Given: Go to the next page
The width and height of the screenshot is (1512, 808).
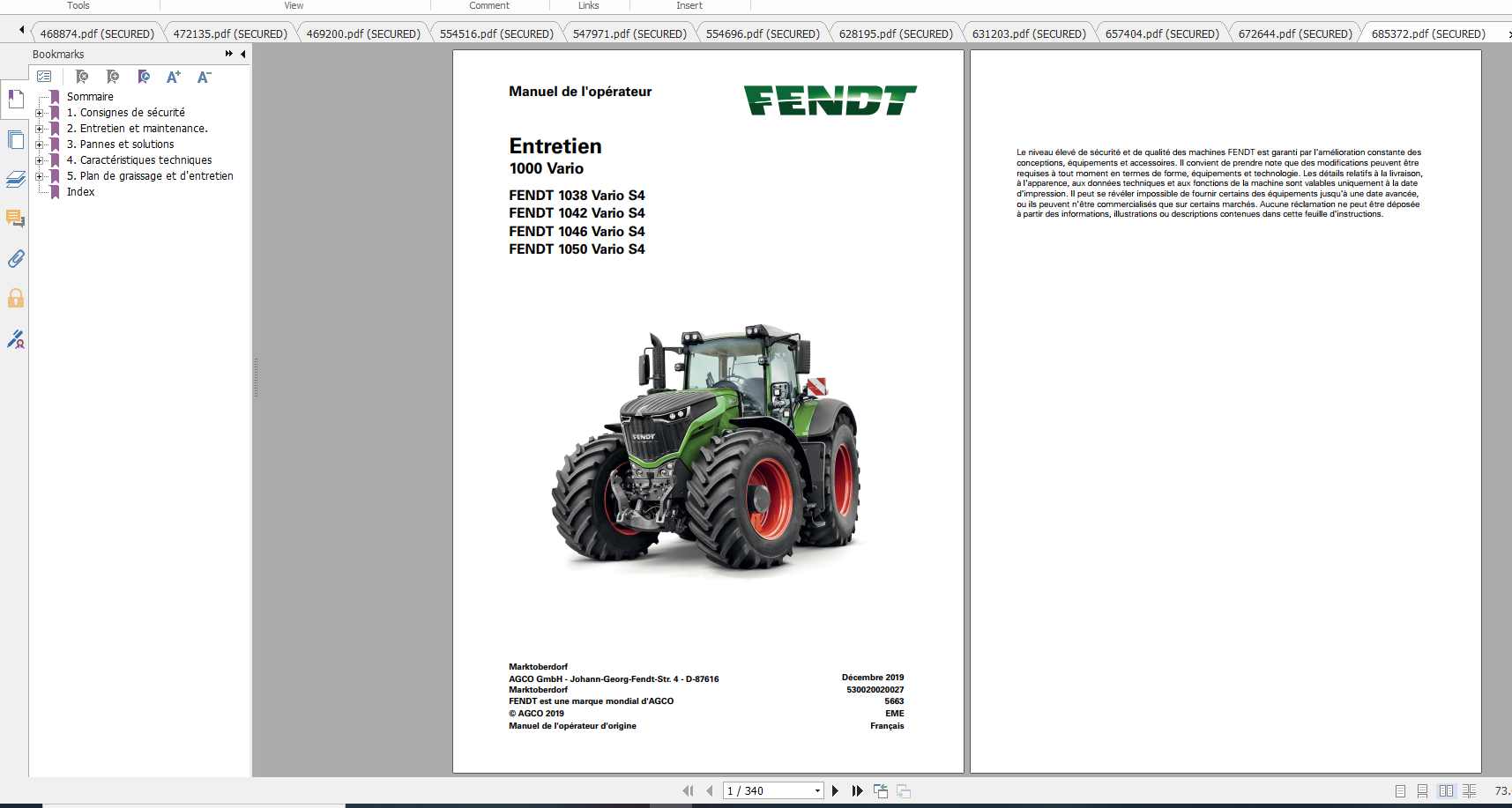Looking at the screenshot, I should click(x=835, y=791).
